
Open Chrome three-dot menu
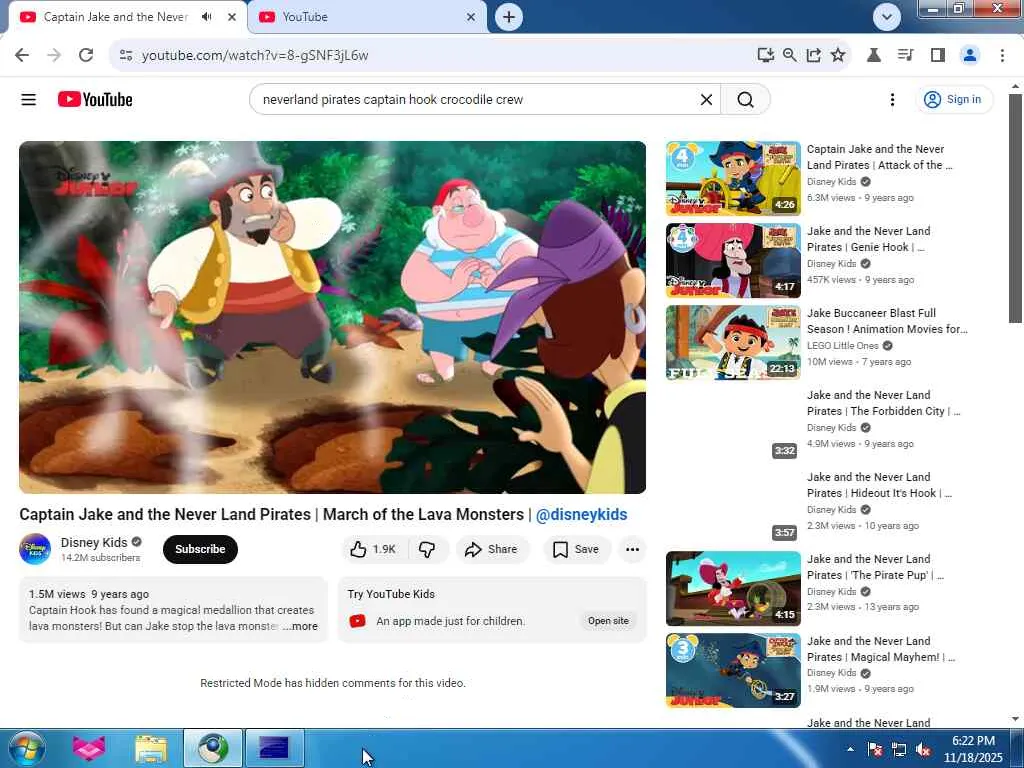click(x=1002, y=55)
